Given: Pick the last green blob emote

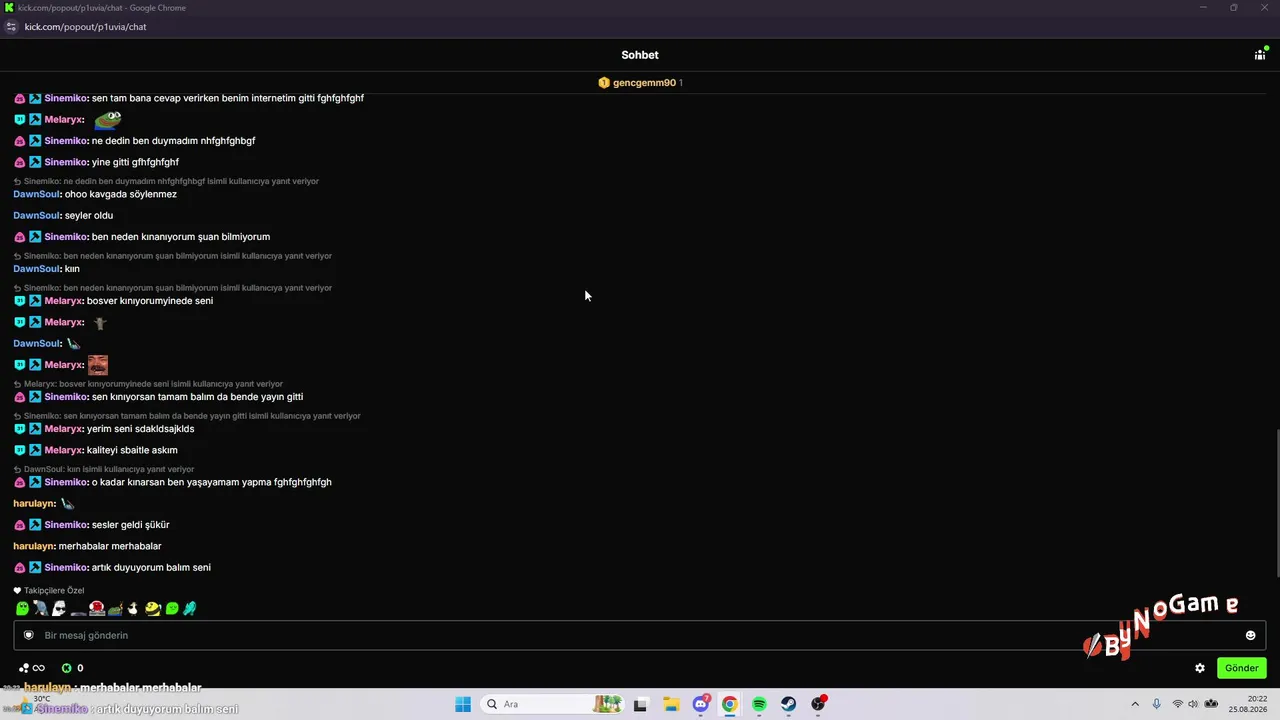Looking at the screenshot, I should (x=171, y=608).
